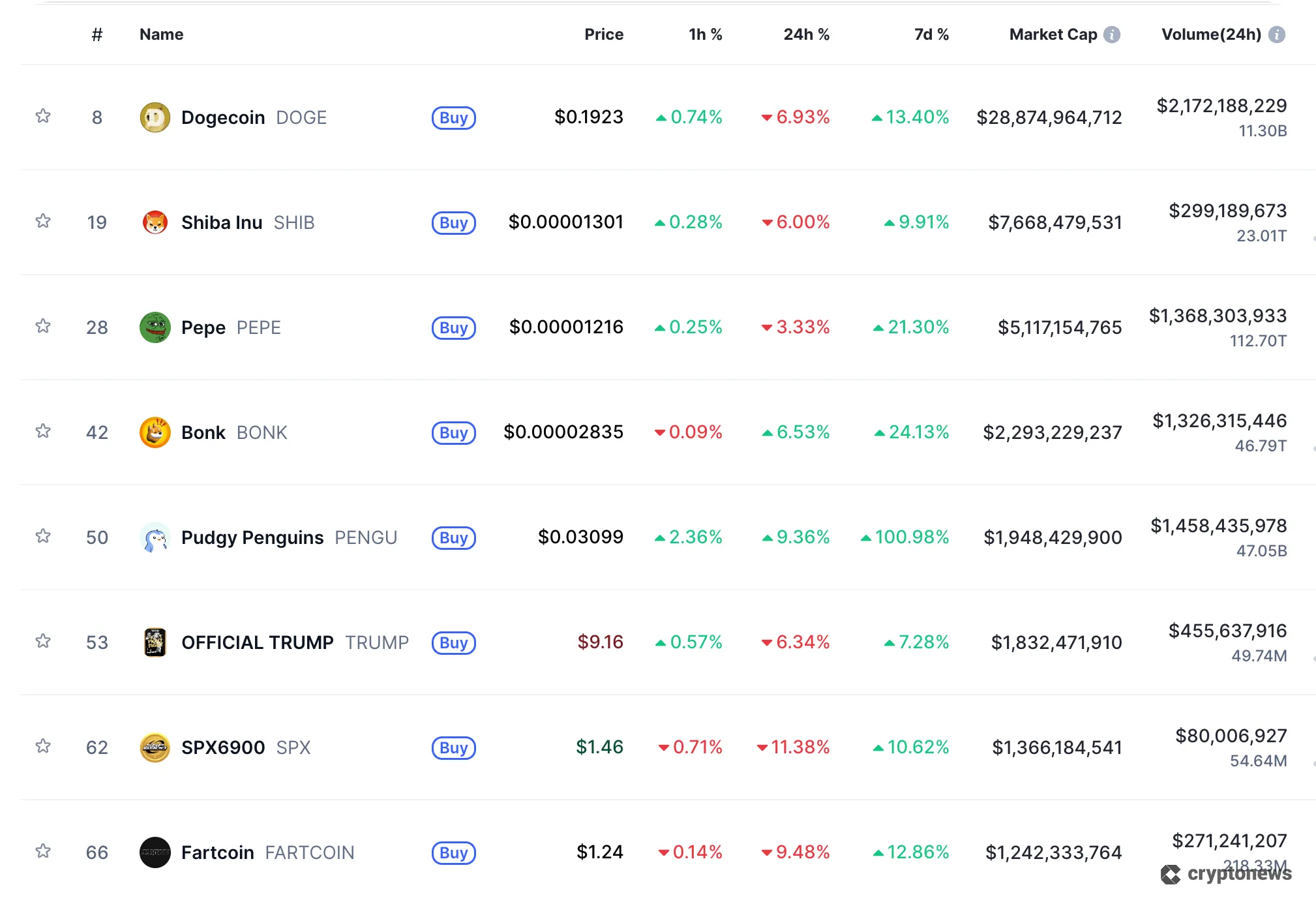Click Pudgy Penguins price $0.03099

tap(580, 537)
